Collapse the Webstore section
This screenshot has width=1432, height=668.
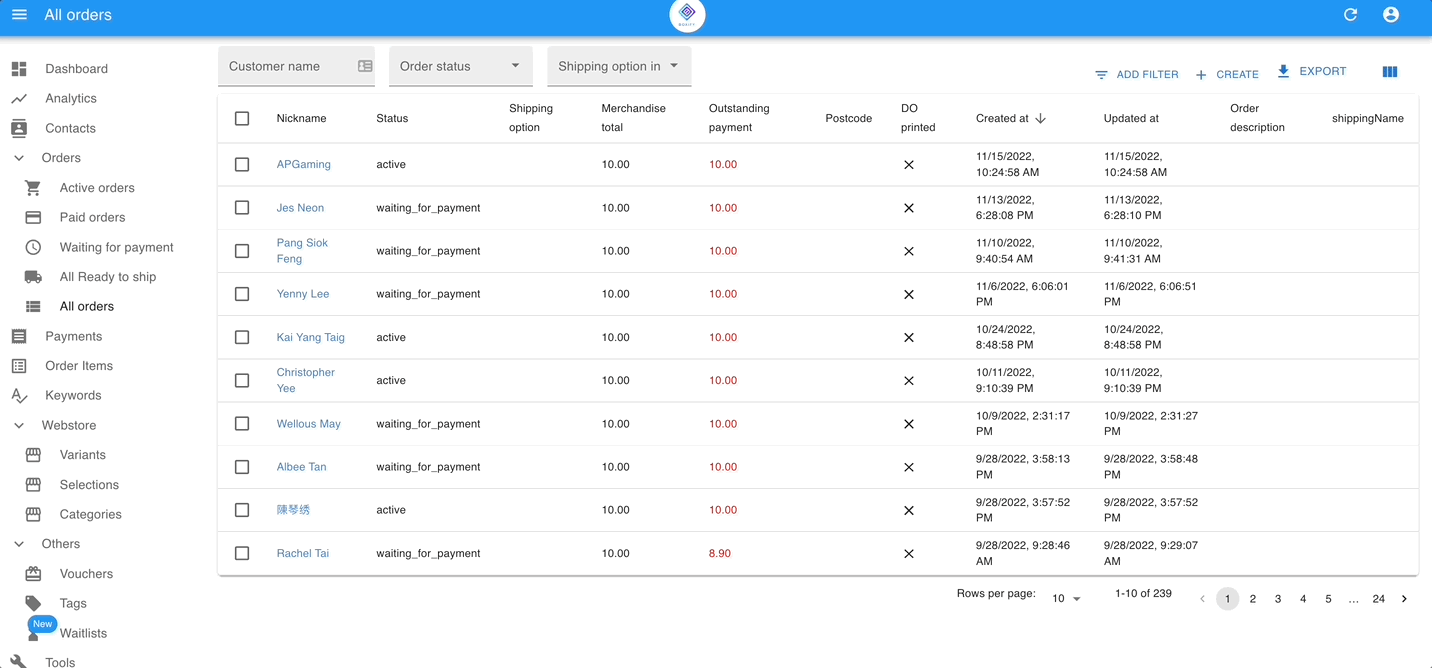tap(19, 425)
